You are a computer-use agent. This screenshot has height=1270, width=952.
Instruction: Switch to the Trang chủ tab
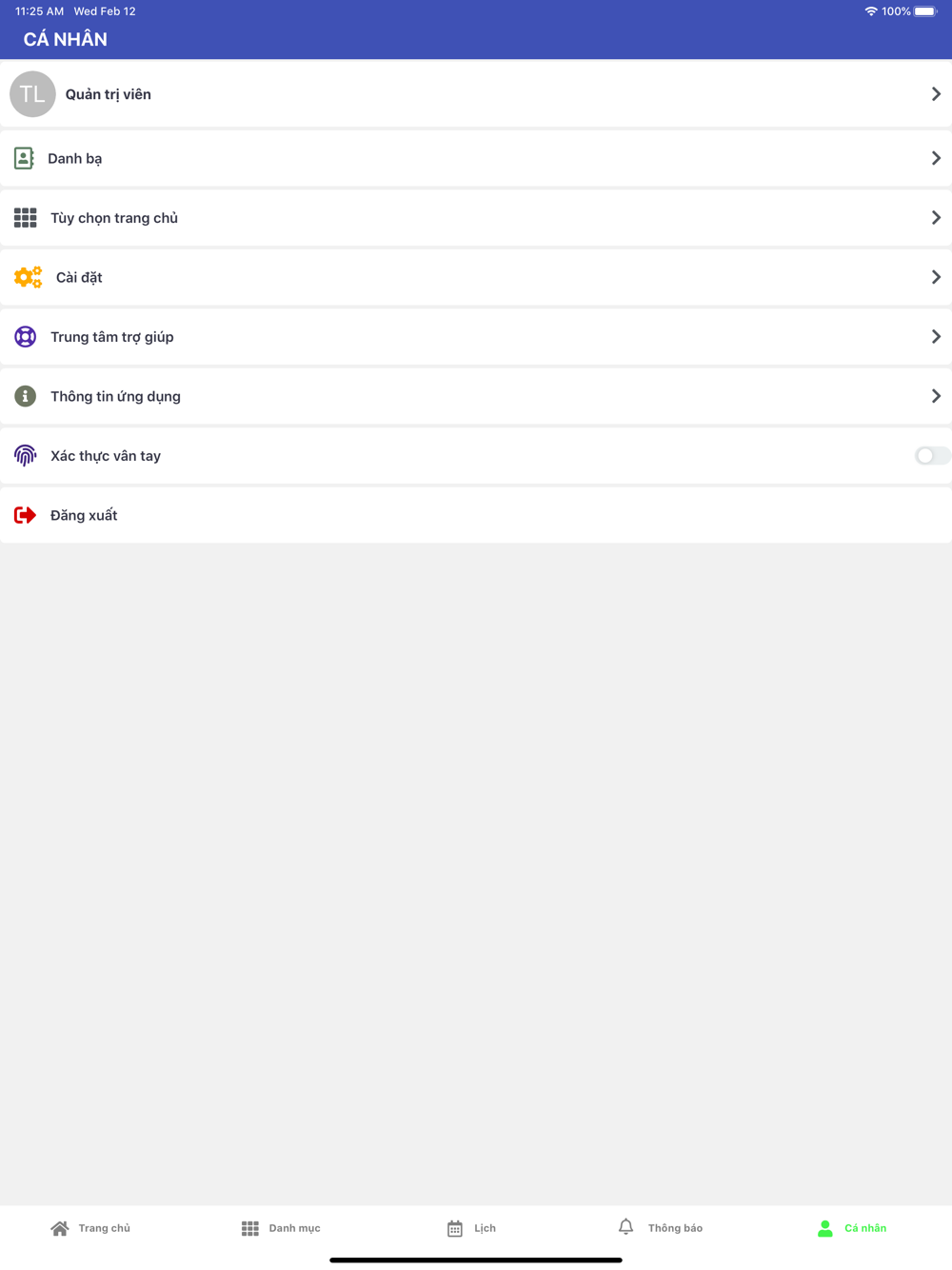coord(90,1228)
